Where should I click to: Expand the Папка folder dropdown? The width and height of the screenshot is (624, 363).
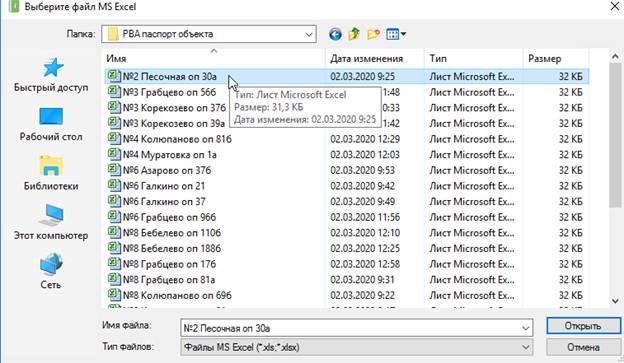pyautogui.click(x=309, y=34)
